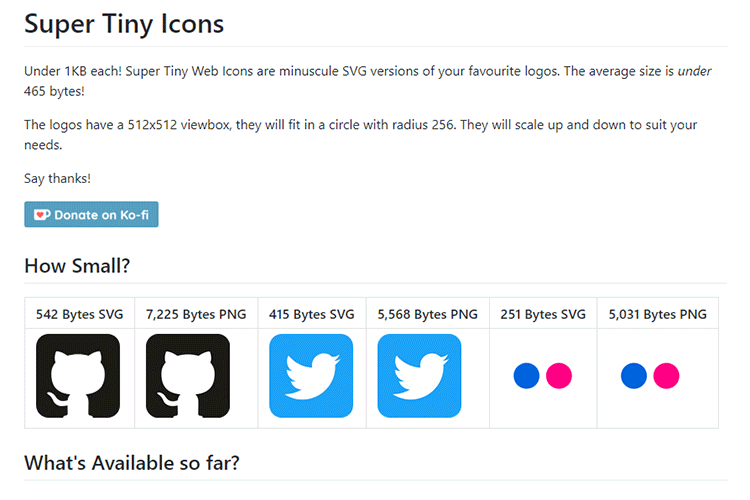The width and height of the screenshot is (750, 500).
Task: Click the pink dot in Flickr PNG
Action: click(666, 376)
